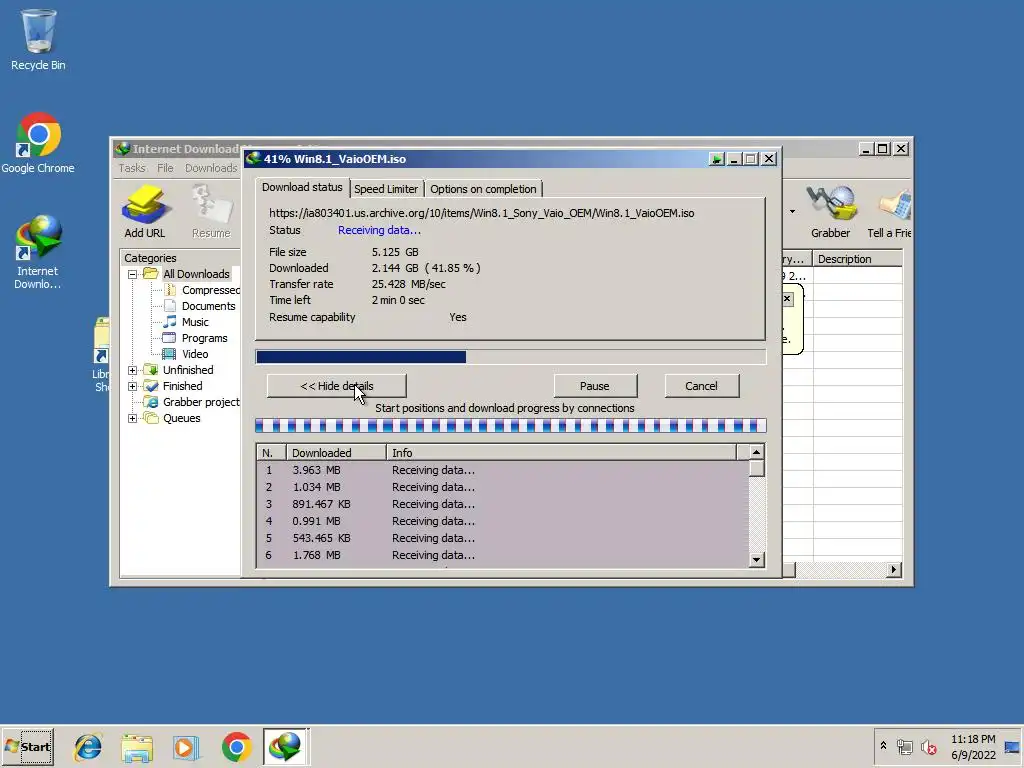Open the Downloads menu
This screenshot has height=768, width=1024.
tap(211, 168)
